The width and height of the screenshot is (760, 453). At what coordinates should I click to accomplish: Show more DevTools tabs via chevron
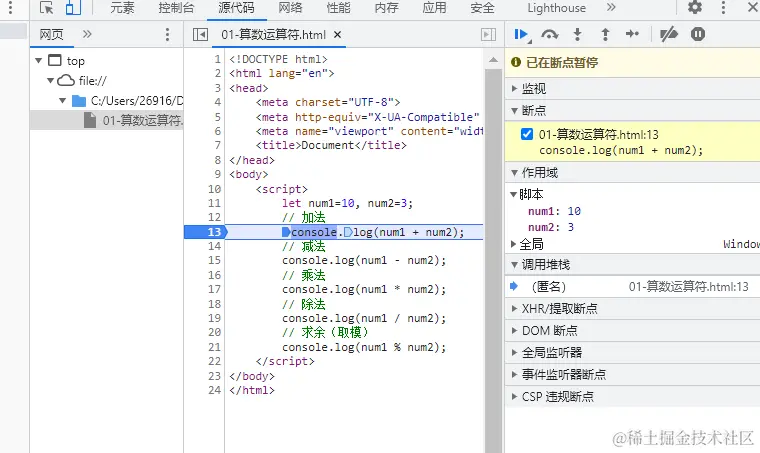point(611,7)
